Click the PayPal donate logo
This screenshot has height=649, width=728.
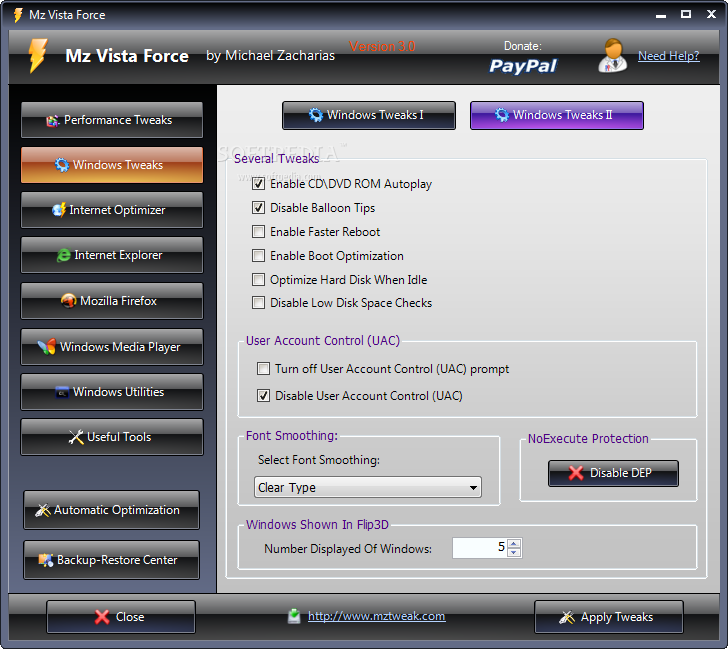point(523,66)
